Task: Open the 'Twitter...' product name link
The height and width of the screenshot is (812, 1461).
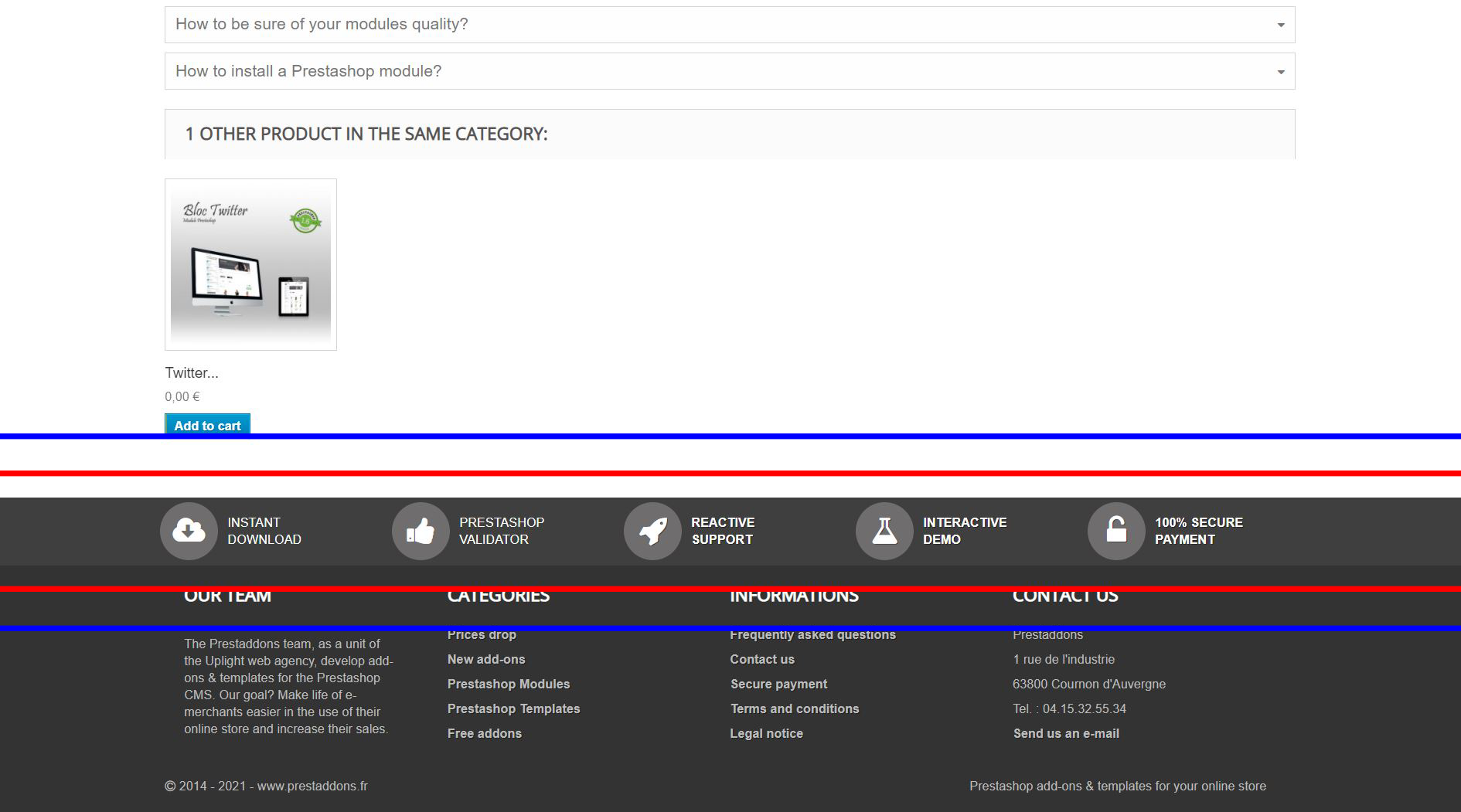Action: pyautogui.click(x=192, y=373)
